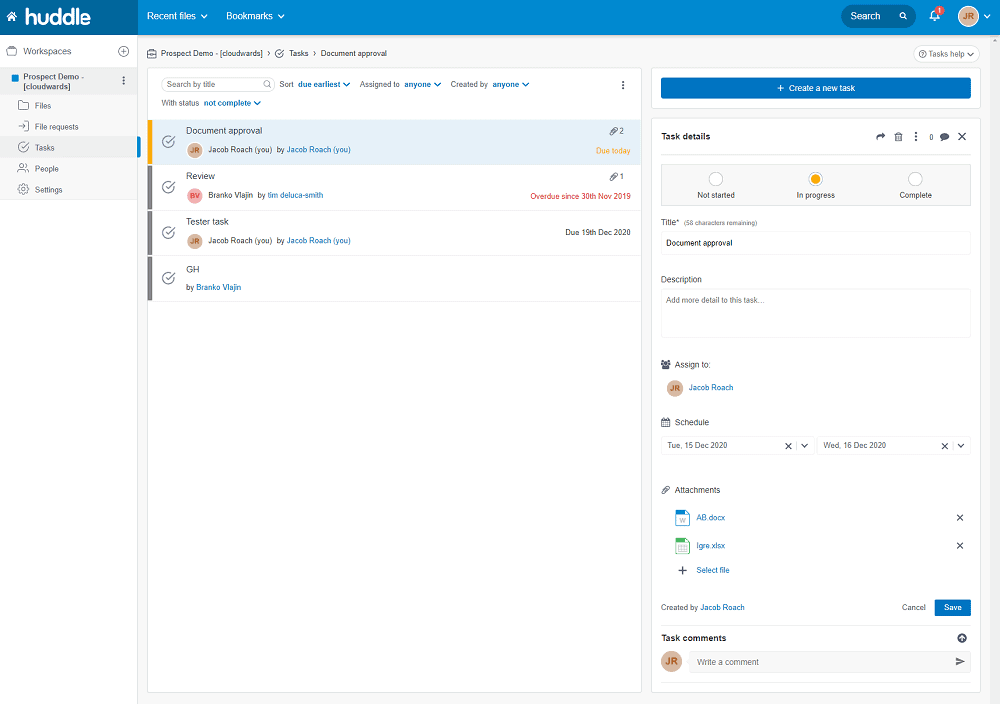This screenshot has height=704, width=1000.
Task: Click the paperclip attachment count on Review task
Action: click(x=617, y=177)
